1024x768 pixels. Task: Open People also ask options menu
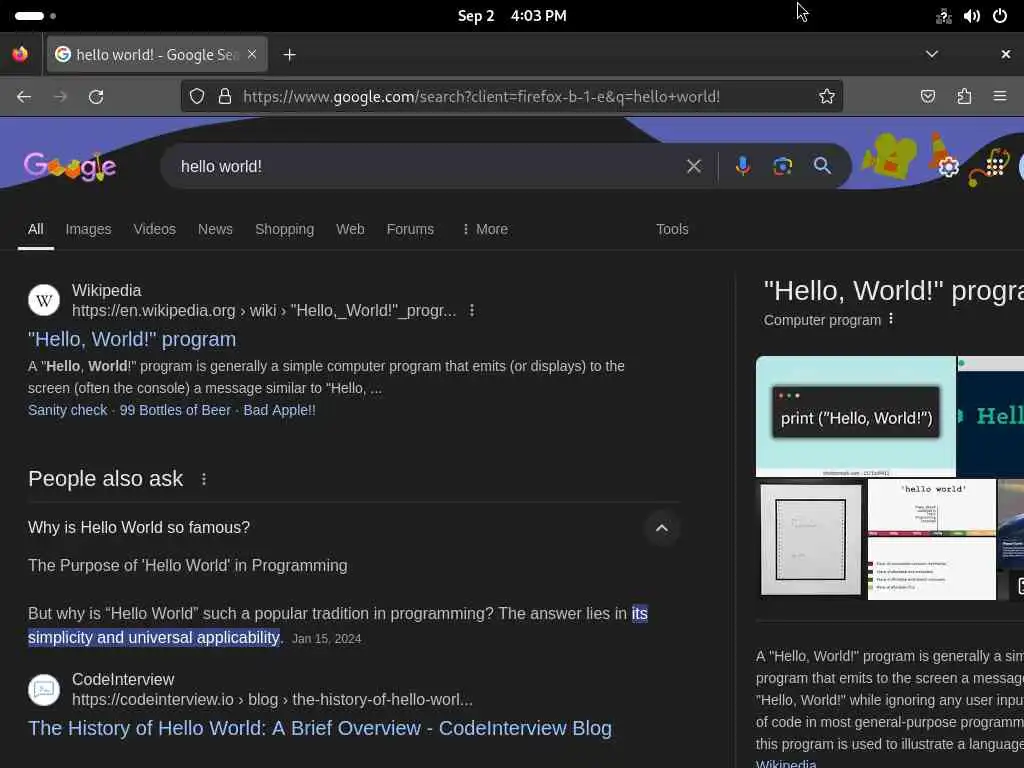tap(204, 479)
